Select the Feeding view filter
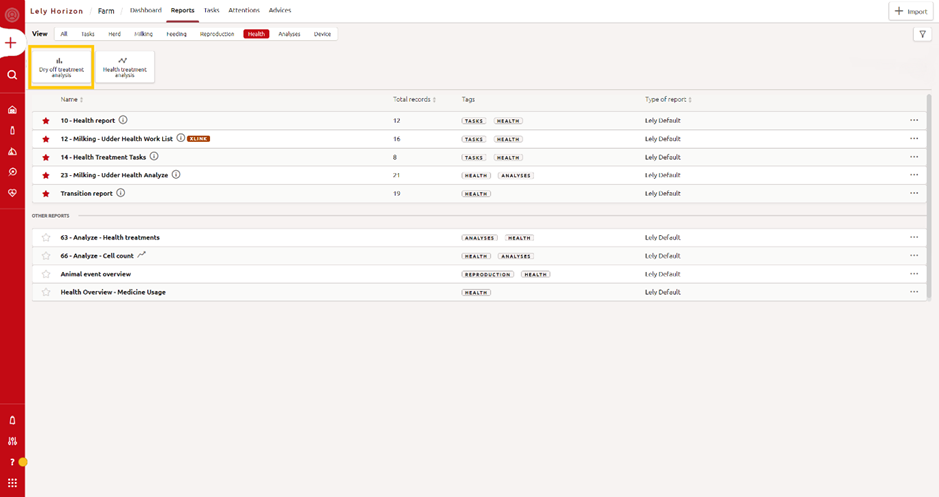 pyautogui.click(x=176, y=34)
